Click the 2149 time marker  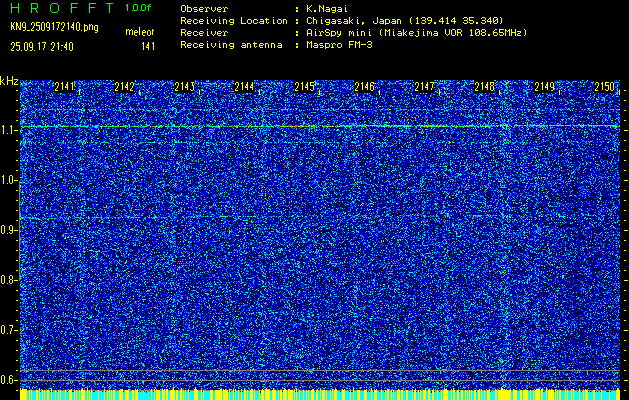coord(544,87)
